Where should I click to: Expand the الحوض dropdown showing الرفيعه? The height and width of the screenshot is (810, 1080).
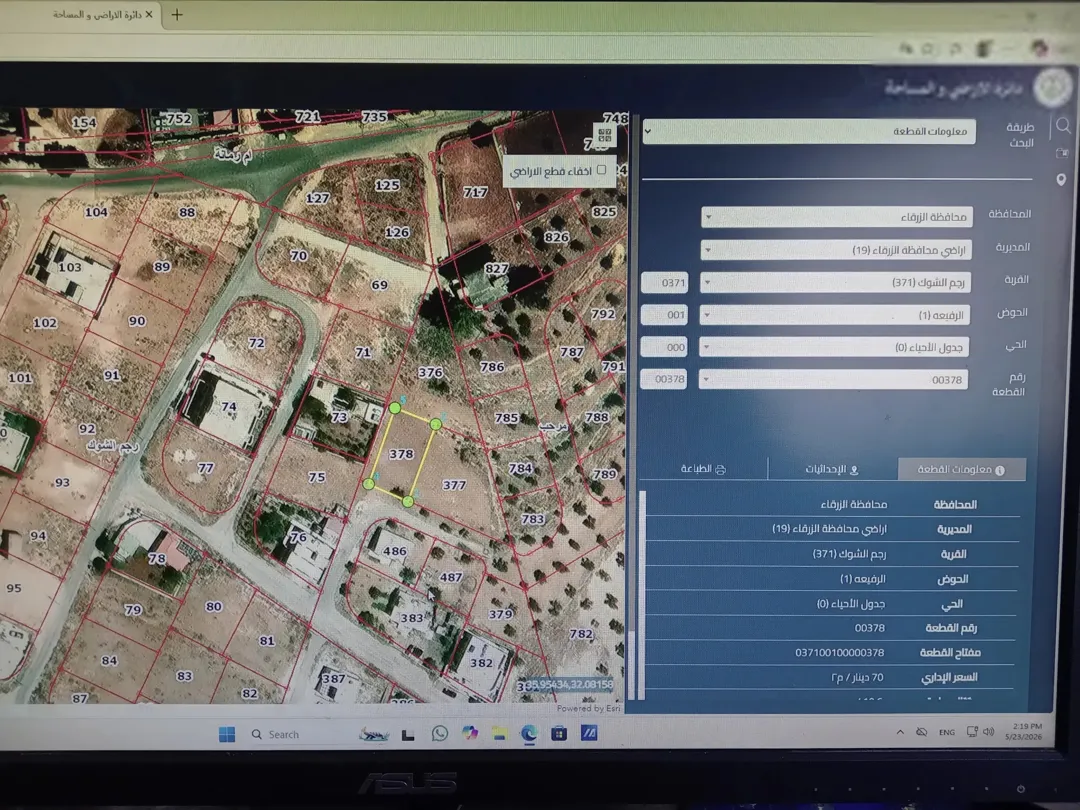tap(834, 315)
